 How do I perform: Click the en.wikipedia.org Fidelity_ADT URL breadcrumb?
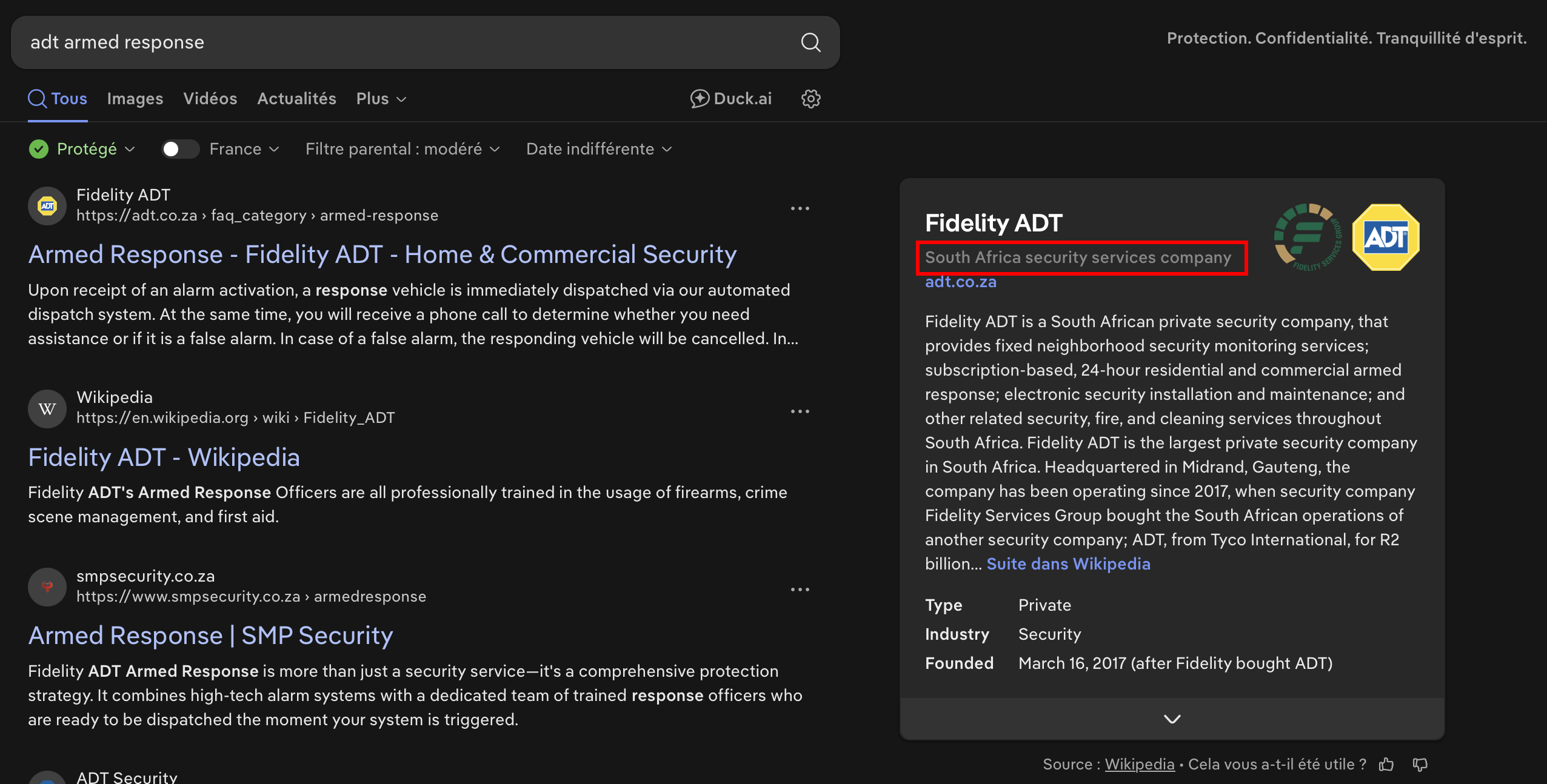235,418
